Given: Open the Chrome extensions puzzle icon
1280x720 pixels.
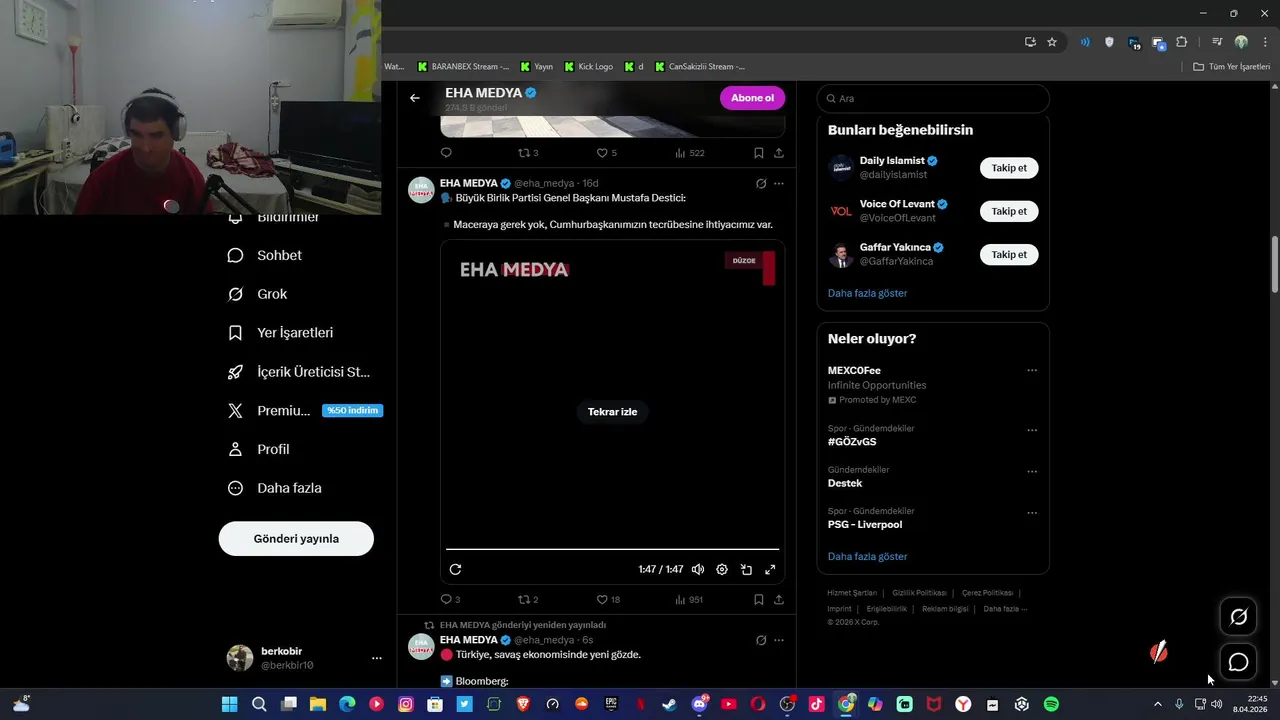Looking at the screenshot, I should [1182, 42].
